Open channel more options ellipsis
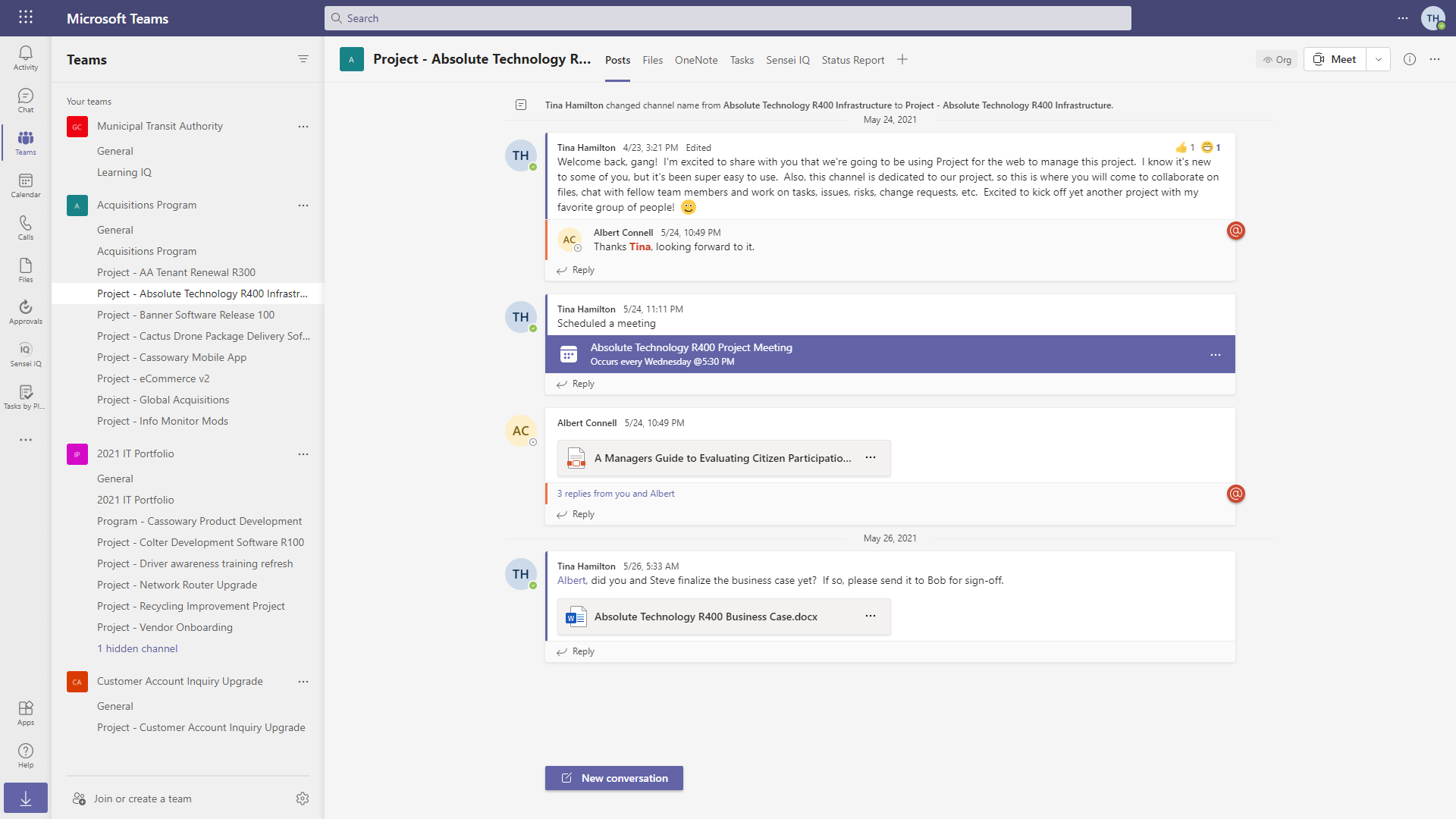This screenshot has height=819, width=1456. coord(1435,59)
